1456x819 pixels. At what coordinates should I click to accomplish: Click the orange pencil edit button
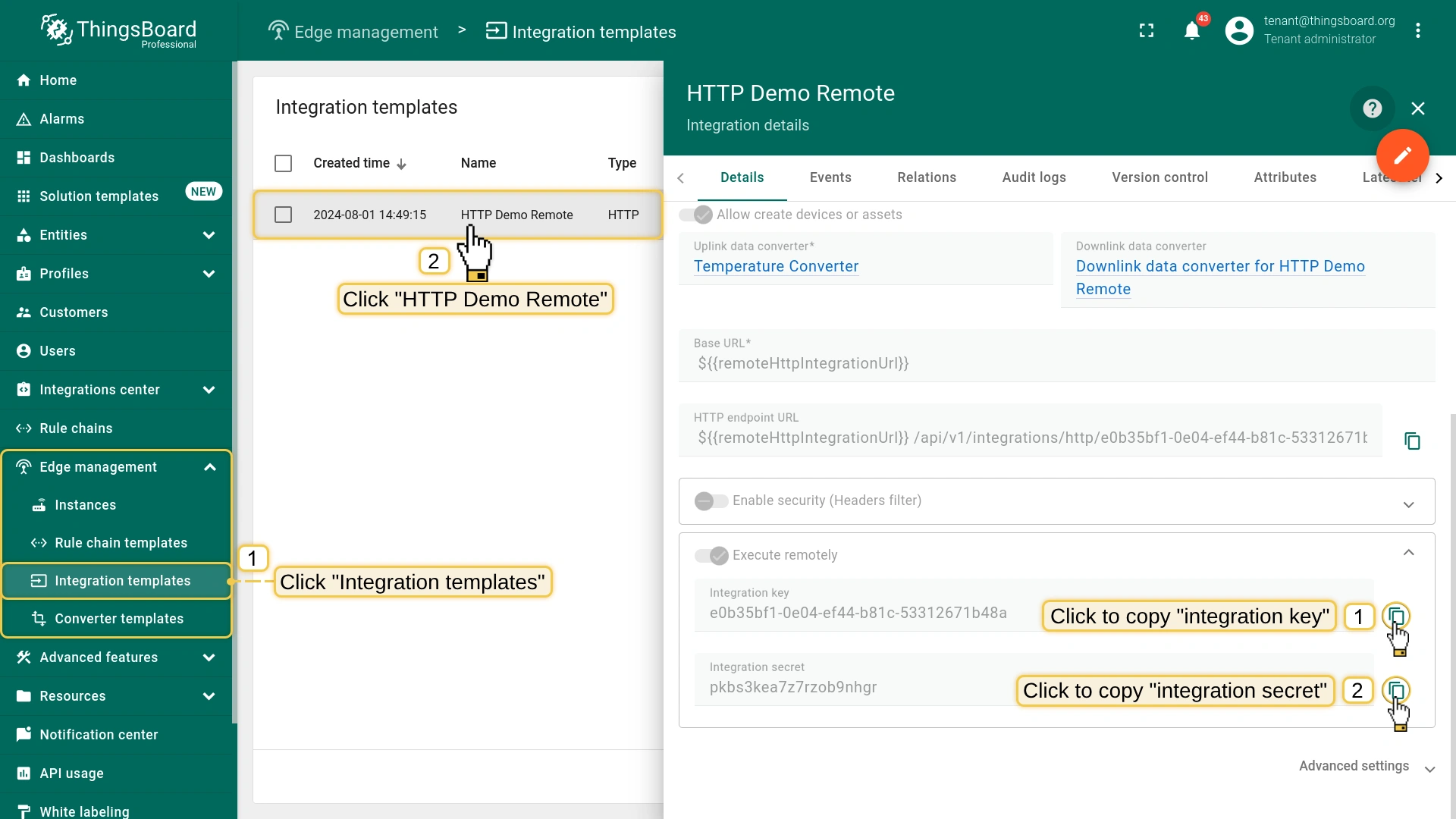point(1402,155)
